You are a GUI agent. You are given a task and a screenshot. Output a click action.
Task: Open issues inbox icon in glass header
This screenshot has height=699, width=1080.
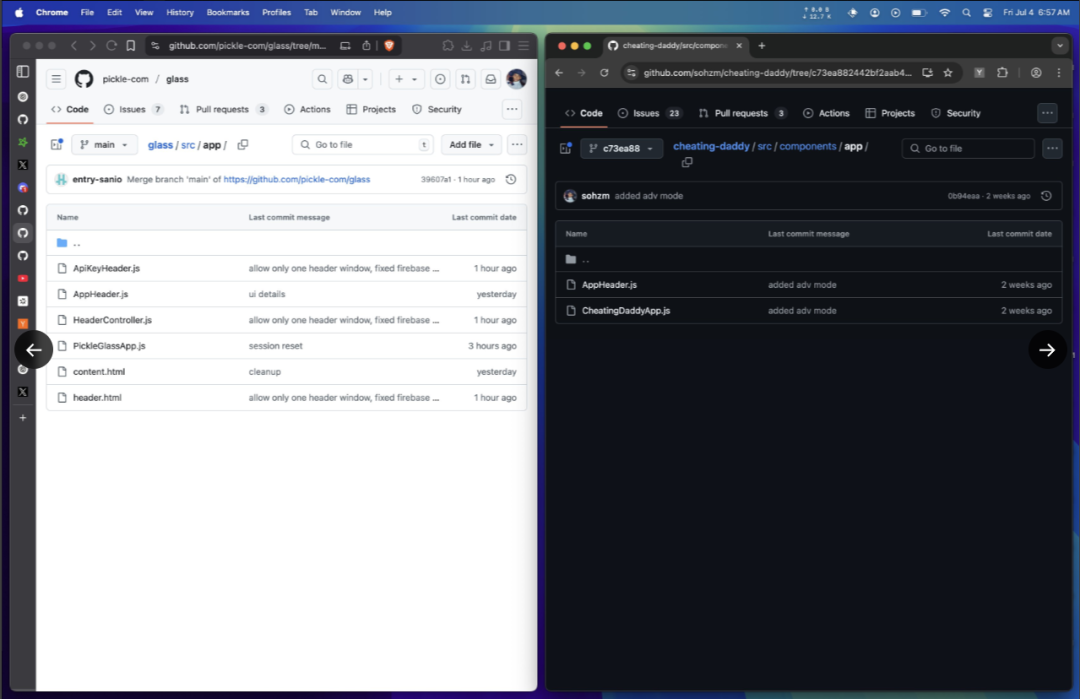440,79
